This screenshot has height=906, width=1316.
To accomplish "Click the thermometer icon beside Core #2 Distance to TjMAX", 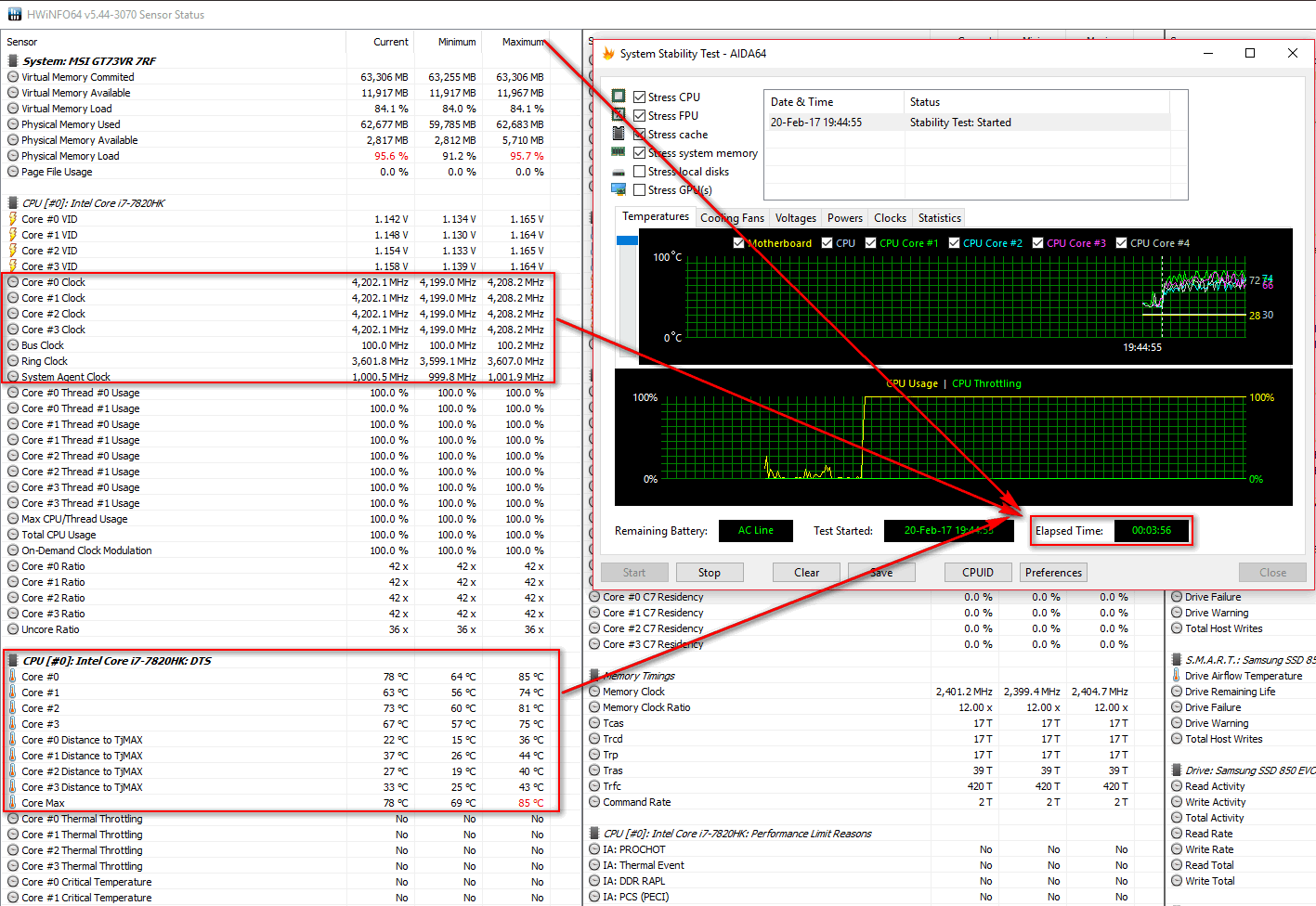I will (13, 771).
